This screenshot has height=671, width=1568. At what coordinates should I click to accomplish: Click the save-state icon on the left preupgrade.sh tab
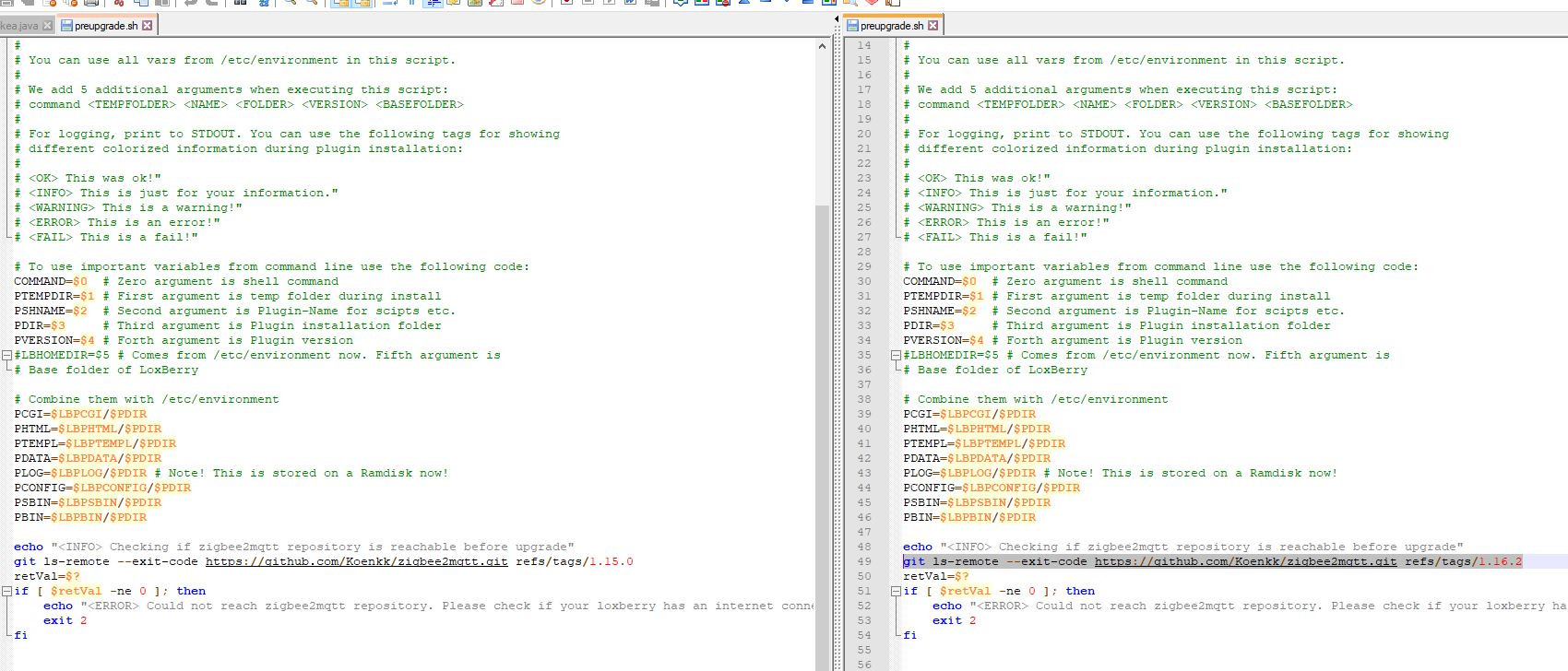pyautogui.click(x=66, y=26)
